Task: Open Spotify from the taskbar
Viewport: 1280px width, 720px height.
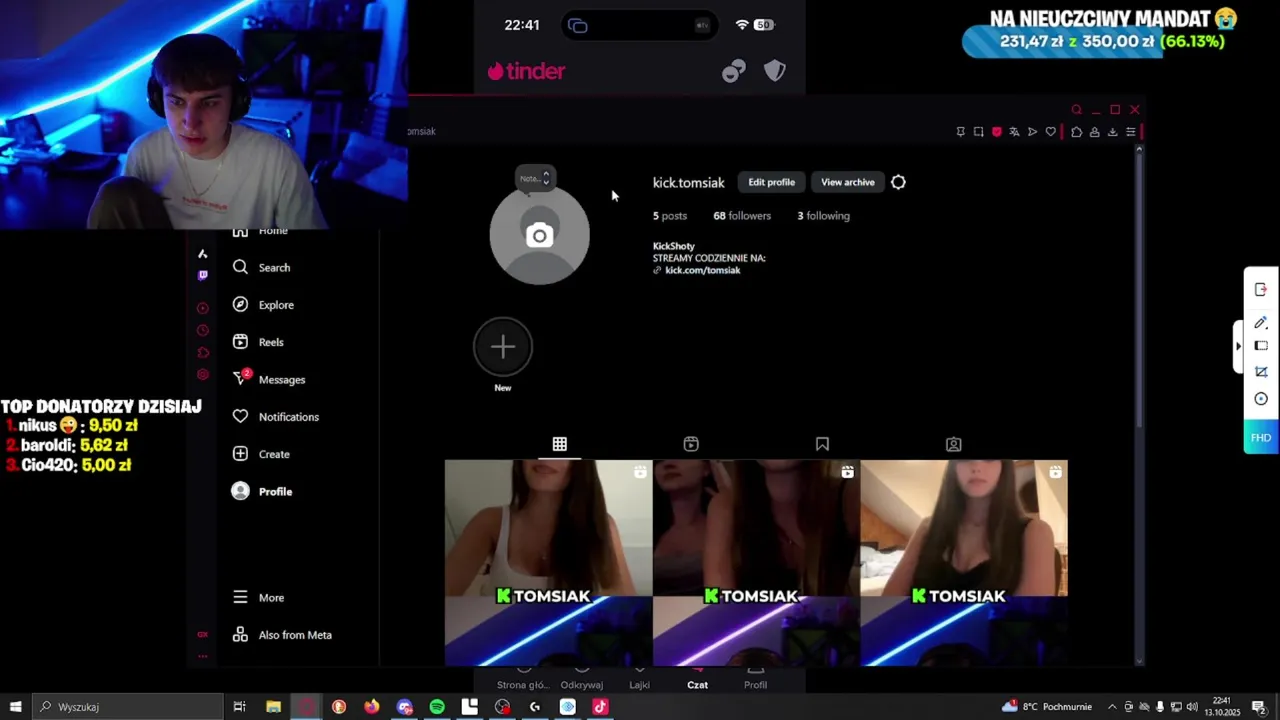Action: tap(437, 707)
